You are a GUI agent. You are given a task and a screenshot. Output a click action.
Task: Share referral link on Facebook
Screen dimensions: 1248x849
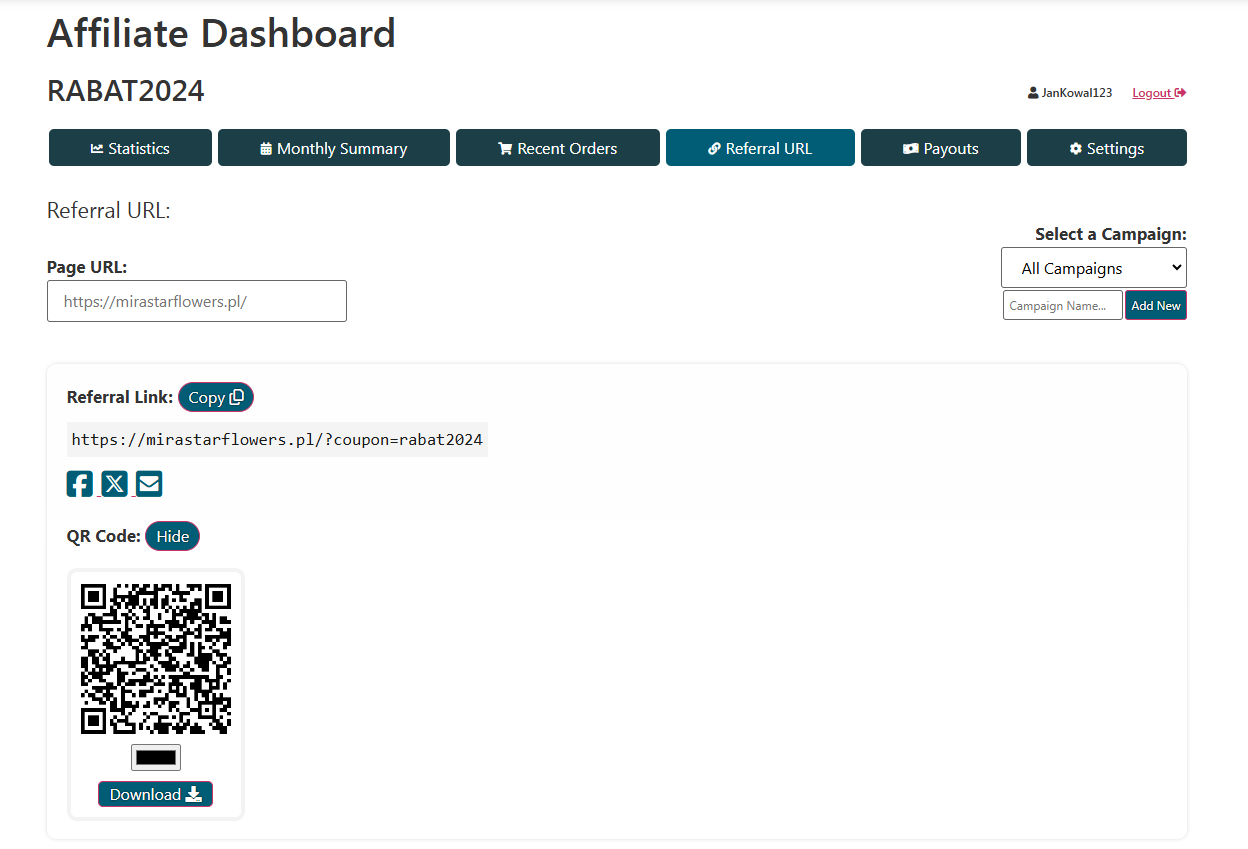pyautogui.click(x=80, y=484)
